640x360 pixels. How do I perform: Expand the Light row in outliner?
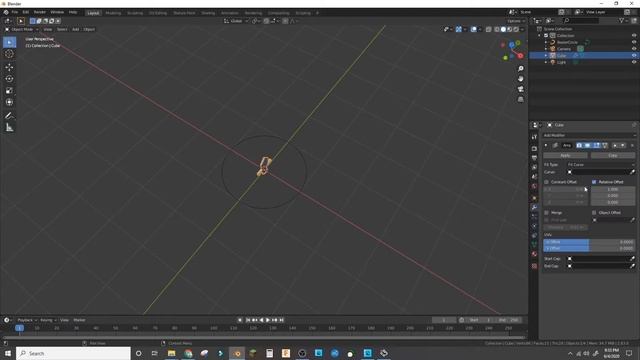546,62
